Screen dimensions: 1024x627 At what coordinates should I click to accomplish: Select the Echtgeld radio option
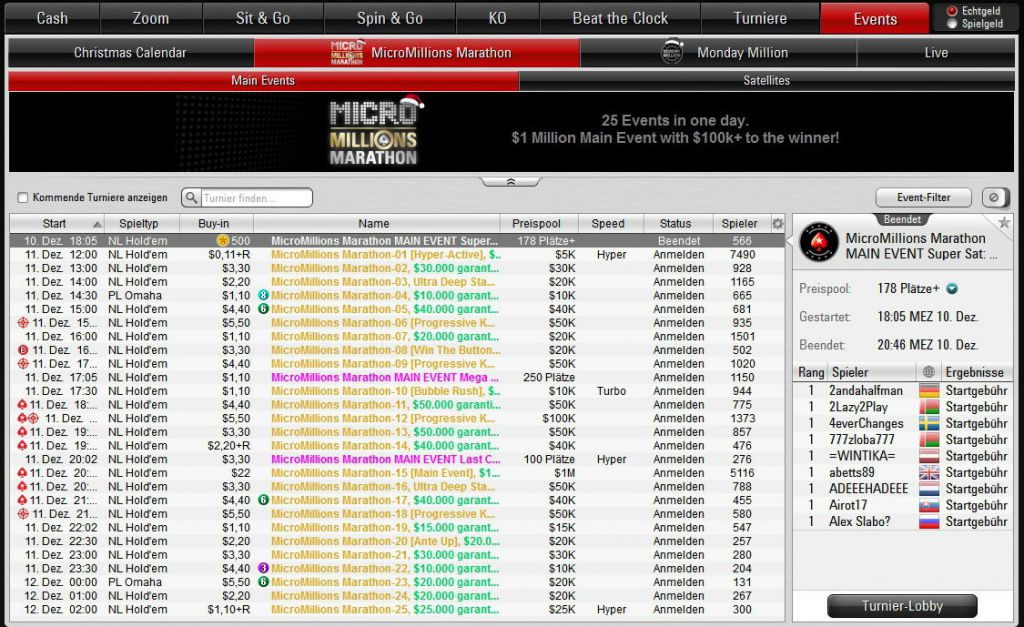point(952,10)
